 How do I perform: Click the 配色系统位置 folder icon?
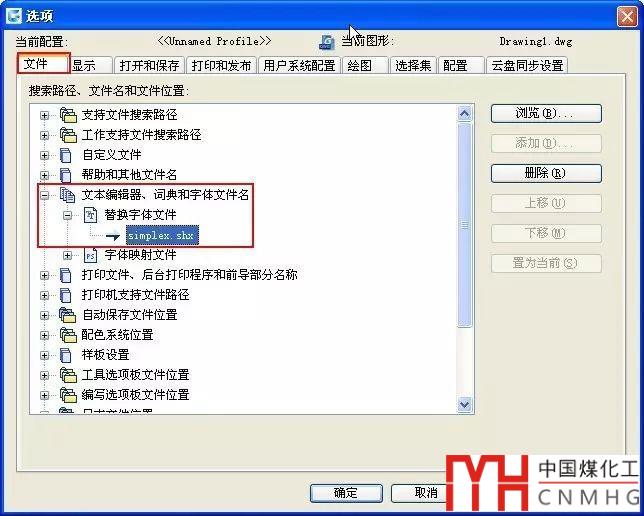[x=68, y=335]
